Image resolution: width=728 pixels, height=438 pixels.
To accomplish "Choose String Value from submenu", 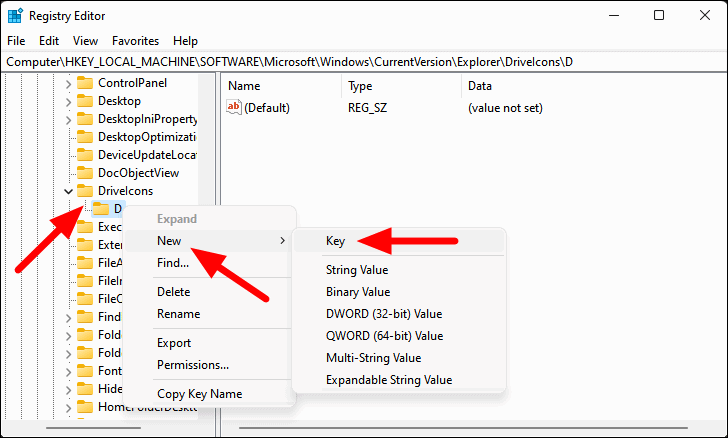I will tap(399, 270).
